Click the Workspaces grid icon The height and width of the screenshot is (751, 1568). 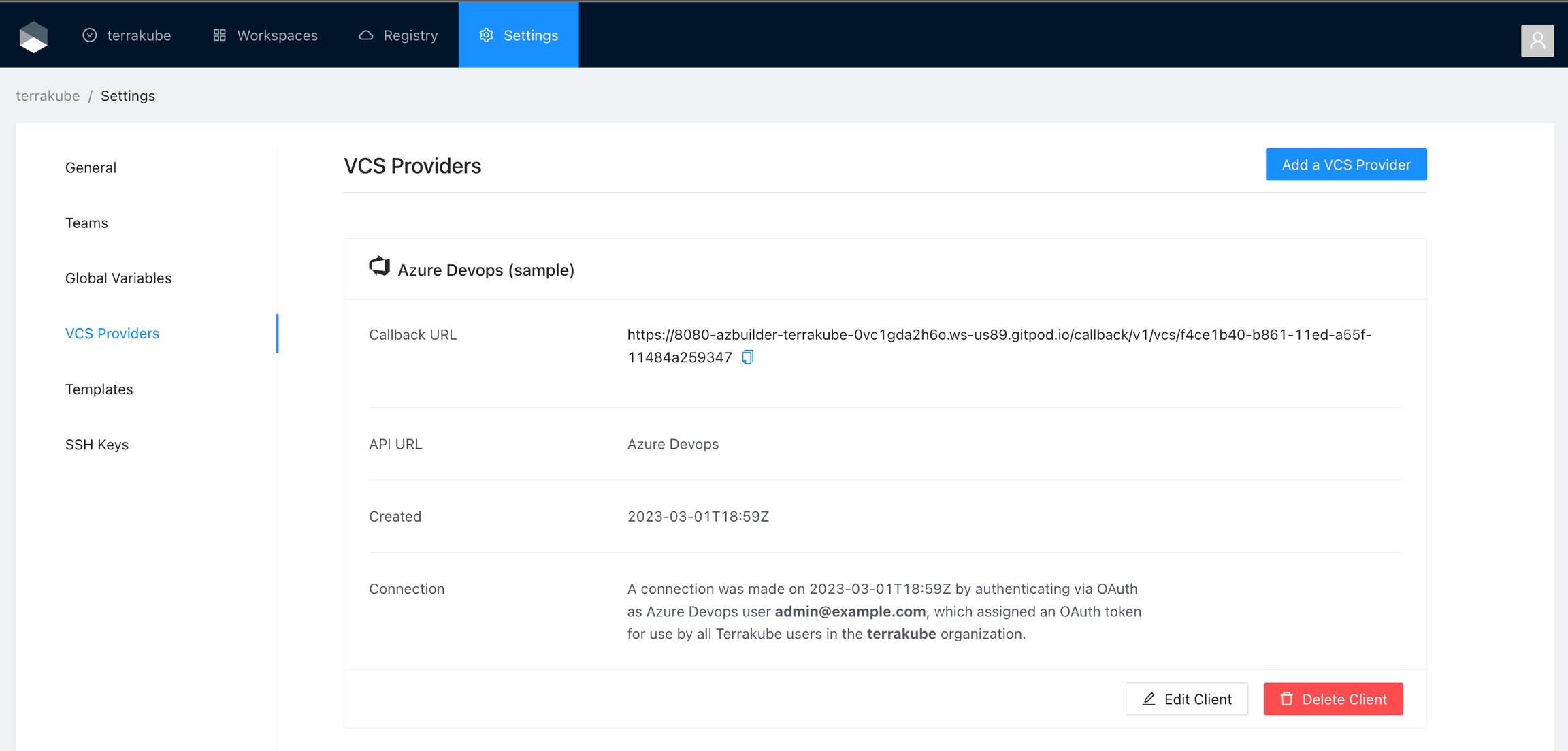[219, 35]
